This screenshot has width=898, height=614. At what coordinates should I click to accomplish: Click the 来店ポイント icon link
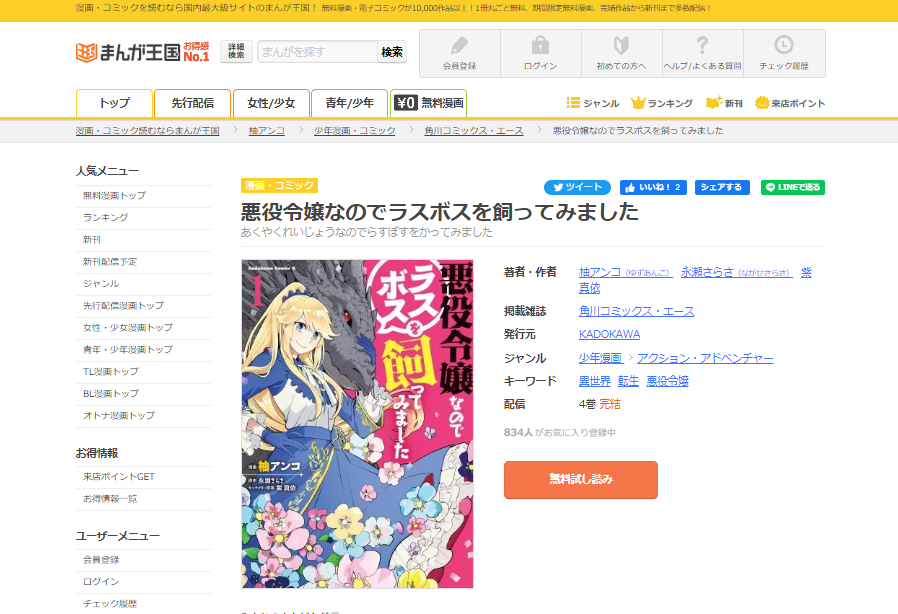tap(763, 103)
